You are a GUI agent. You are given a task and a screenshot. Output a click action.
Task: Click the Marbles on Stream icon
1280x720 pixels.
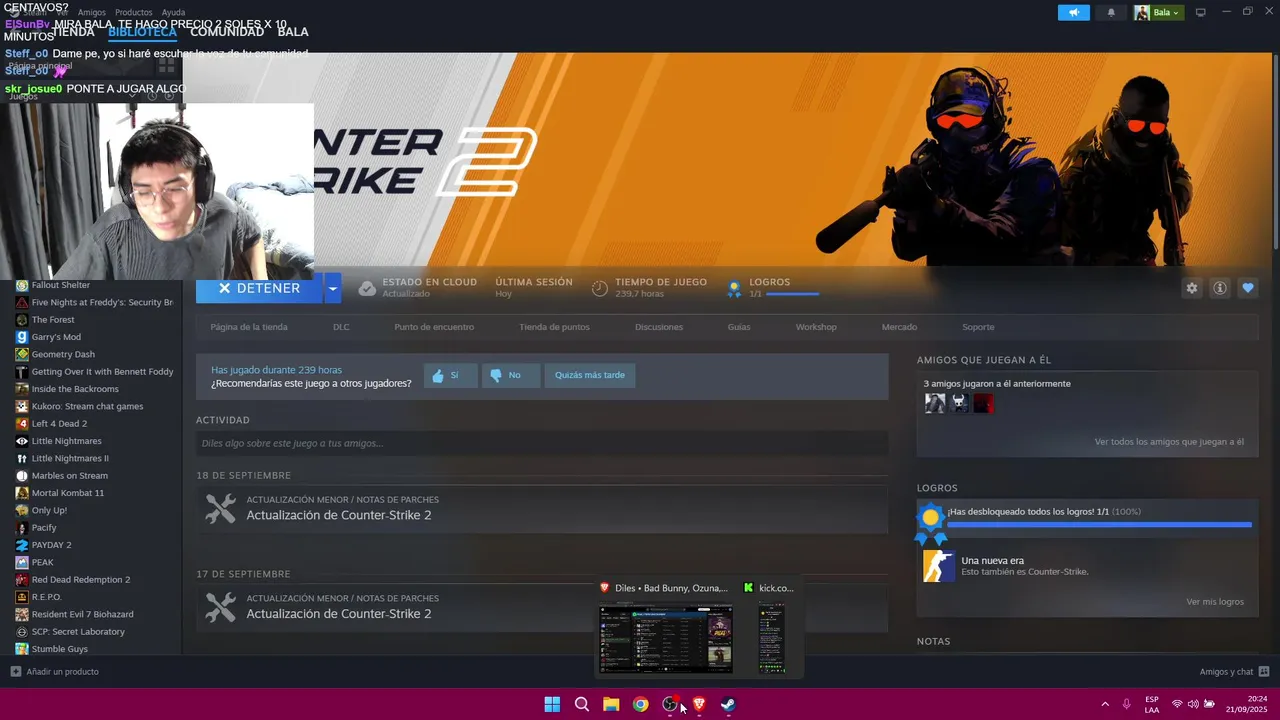coord(22,476)
